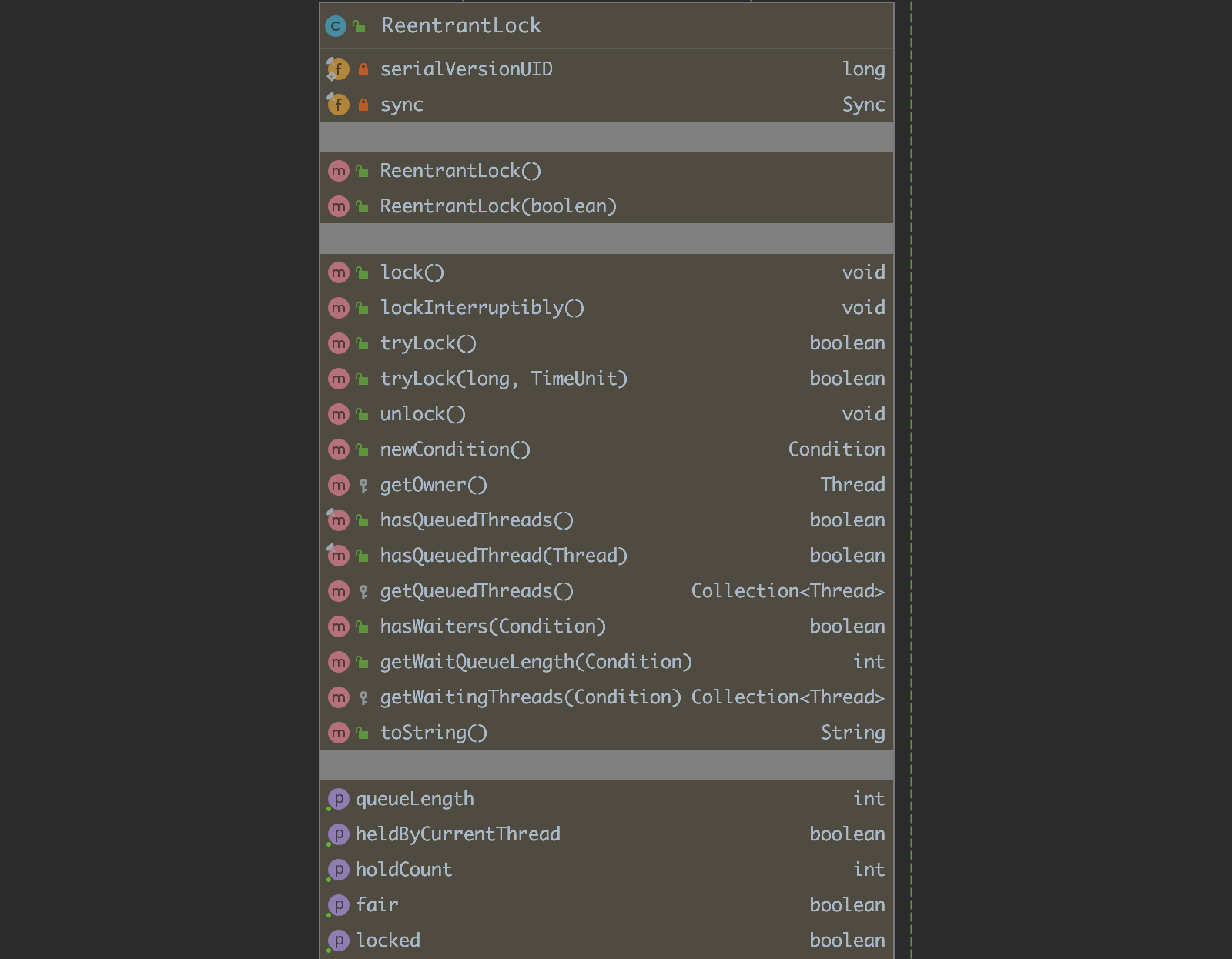Click the Collection<Thread> return type of getQueuedThreads()
The image size is (1232, 959).
pos(788,591)
